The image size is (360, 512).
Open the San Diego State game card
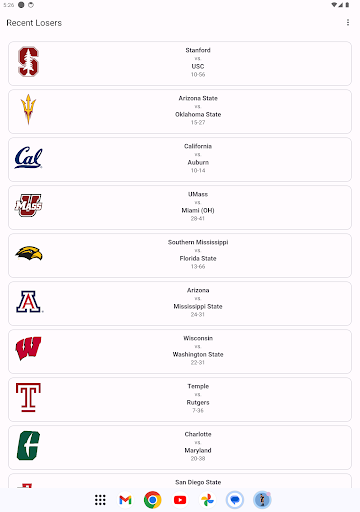point(180,481)
